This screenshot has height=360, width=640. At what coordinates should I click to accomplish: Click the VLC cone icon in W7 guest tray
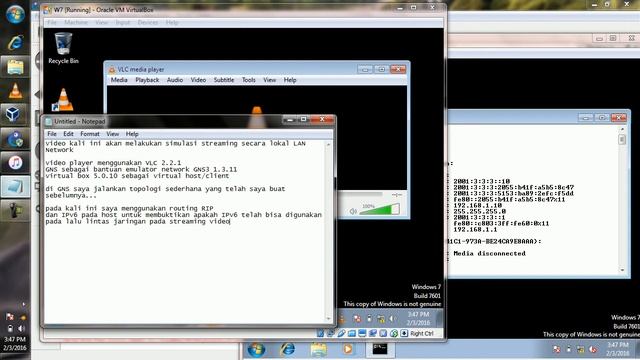tap(341, 318)
